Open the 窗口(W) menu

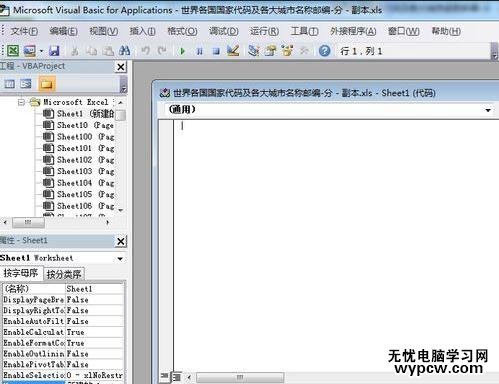coord(404,31)
